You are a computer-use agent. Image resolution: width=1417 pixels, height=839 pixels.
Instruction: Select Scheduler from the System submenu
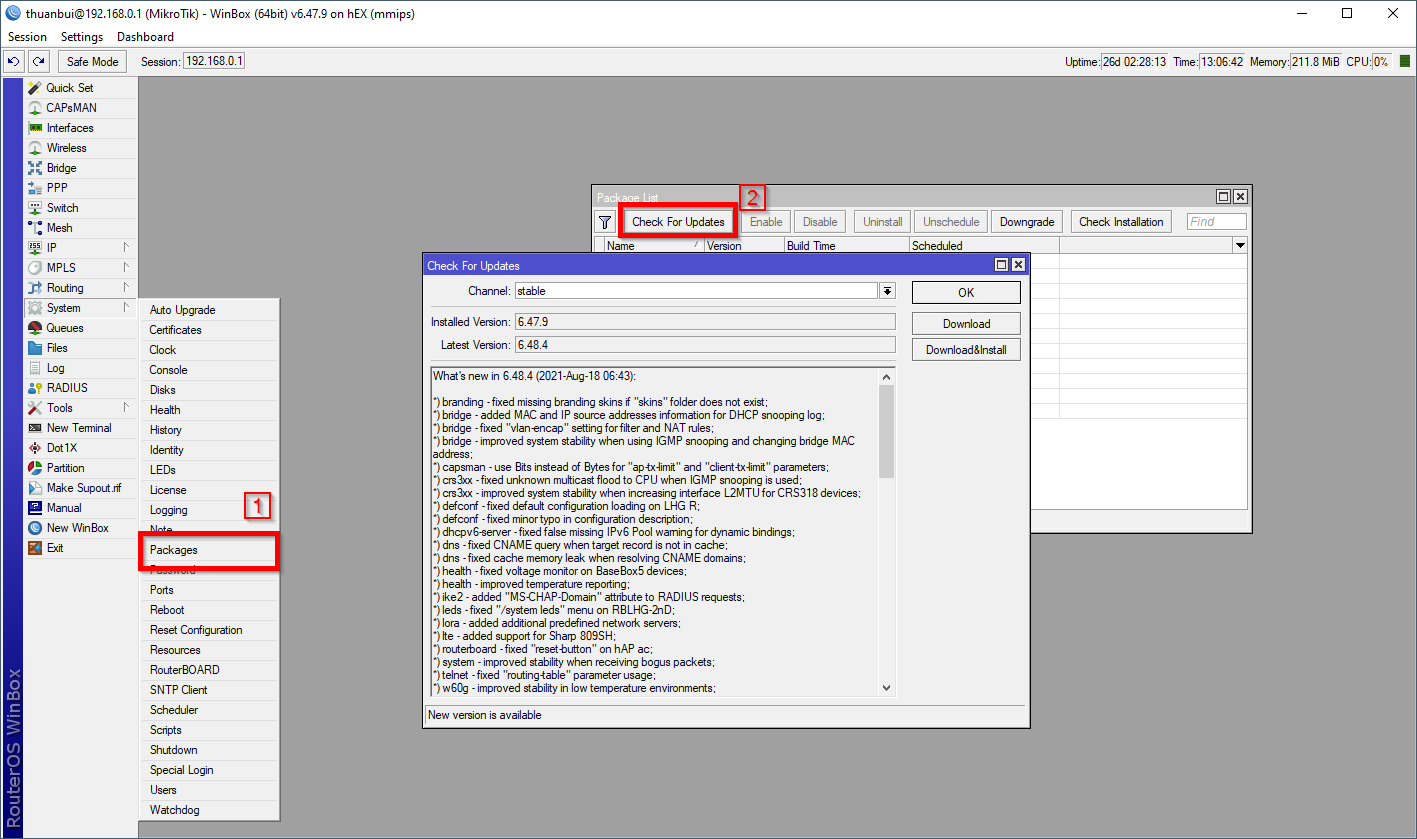tap(174, 710)
